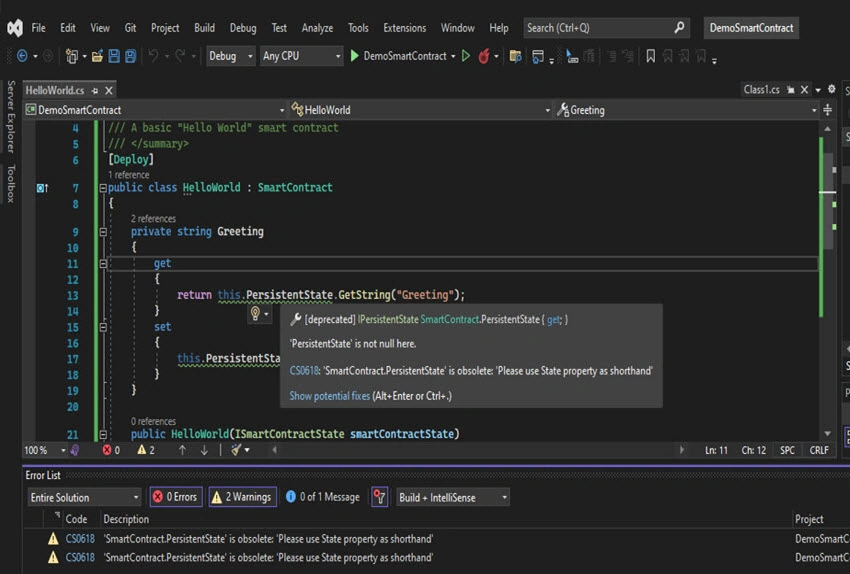The image size is (850, 574).
Task: Close the Class1.cs preview tab
Action: pos(804,89)
